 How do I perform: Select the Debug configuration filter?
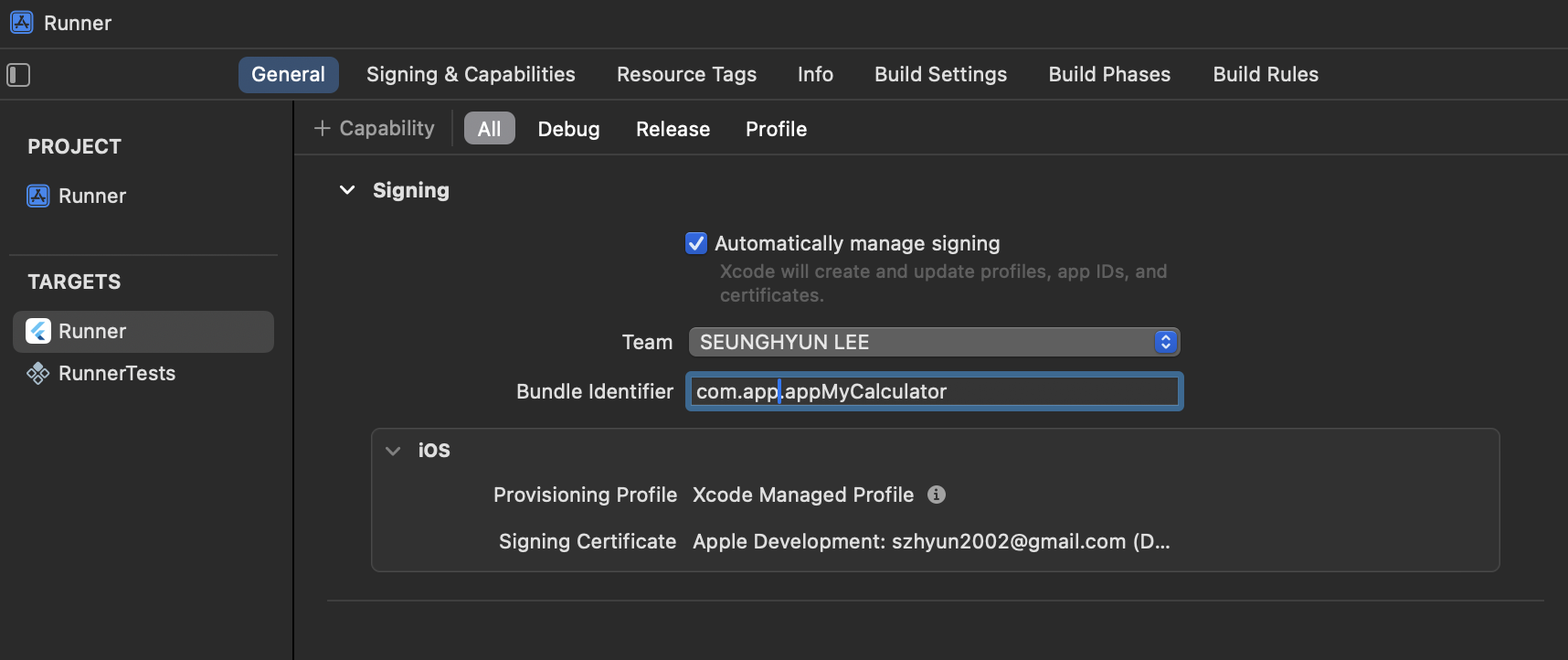(x=568, y=129)
